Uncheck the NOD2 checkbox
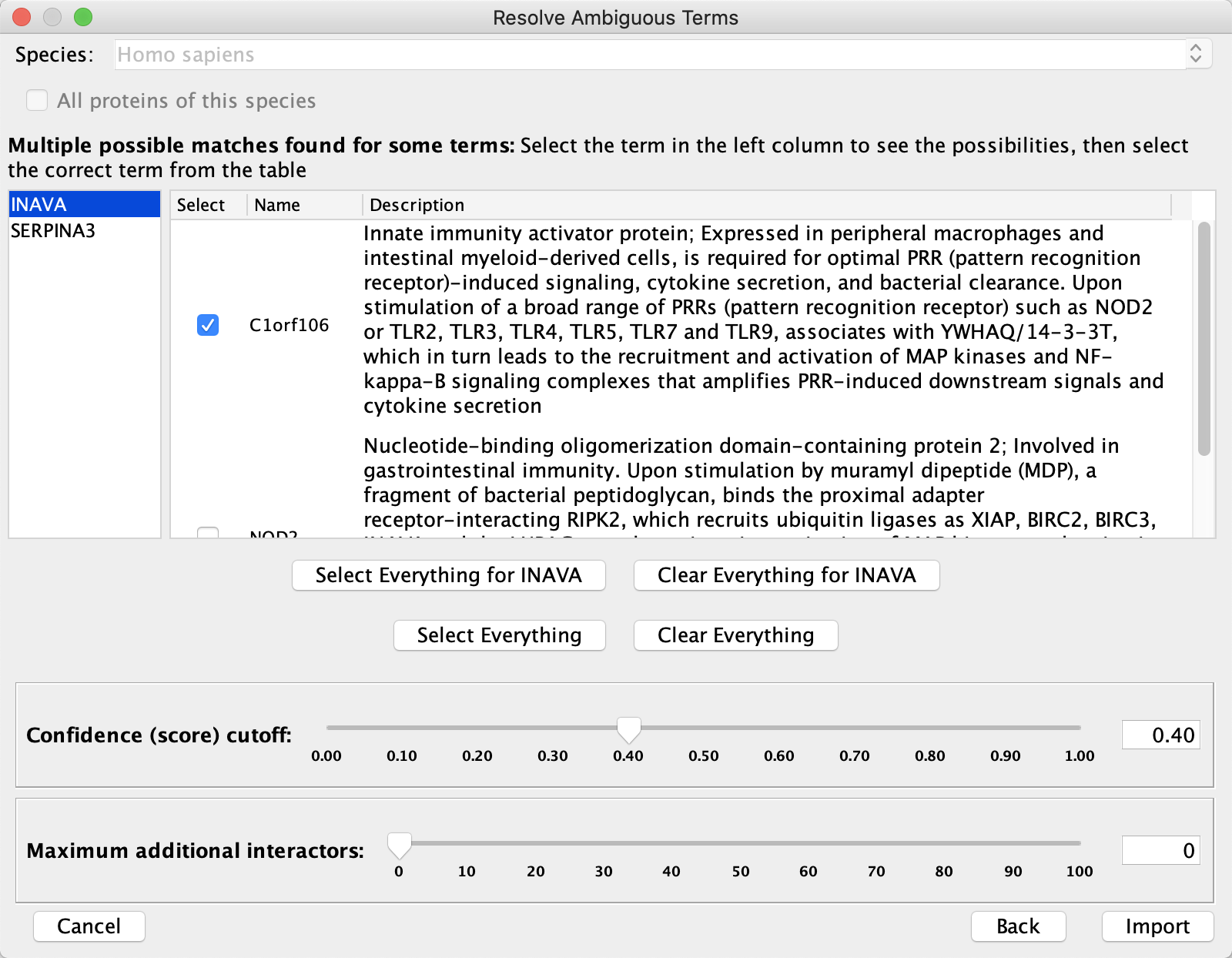 [x=206, y=533]
